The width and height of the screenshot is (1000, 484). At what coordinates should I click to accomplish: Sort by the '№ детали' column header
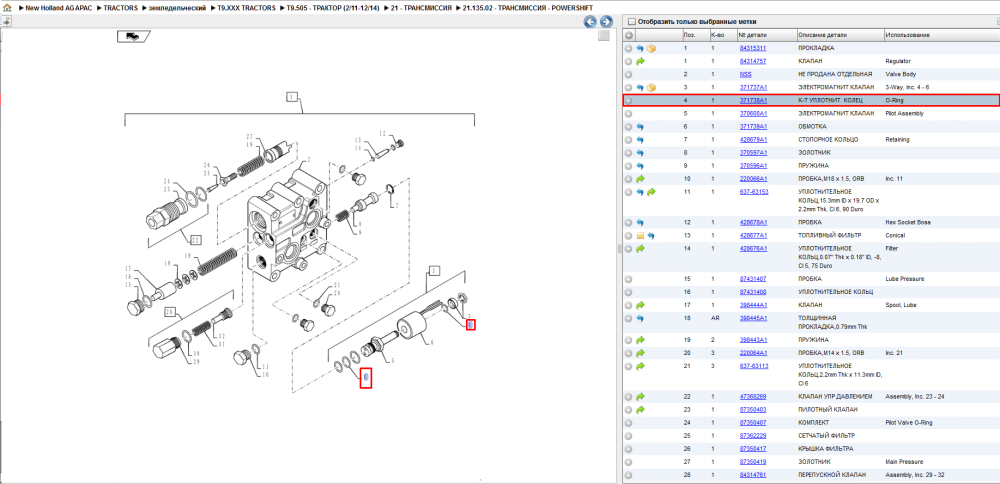(765, 36)
